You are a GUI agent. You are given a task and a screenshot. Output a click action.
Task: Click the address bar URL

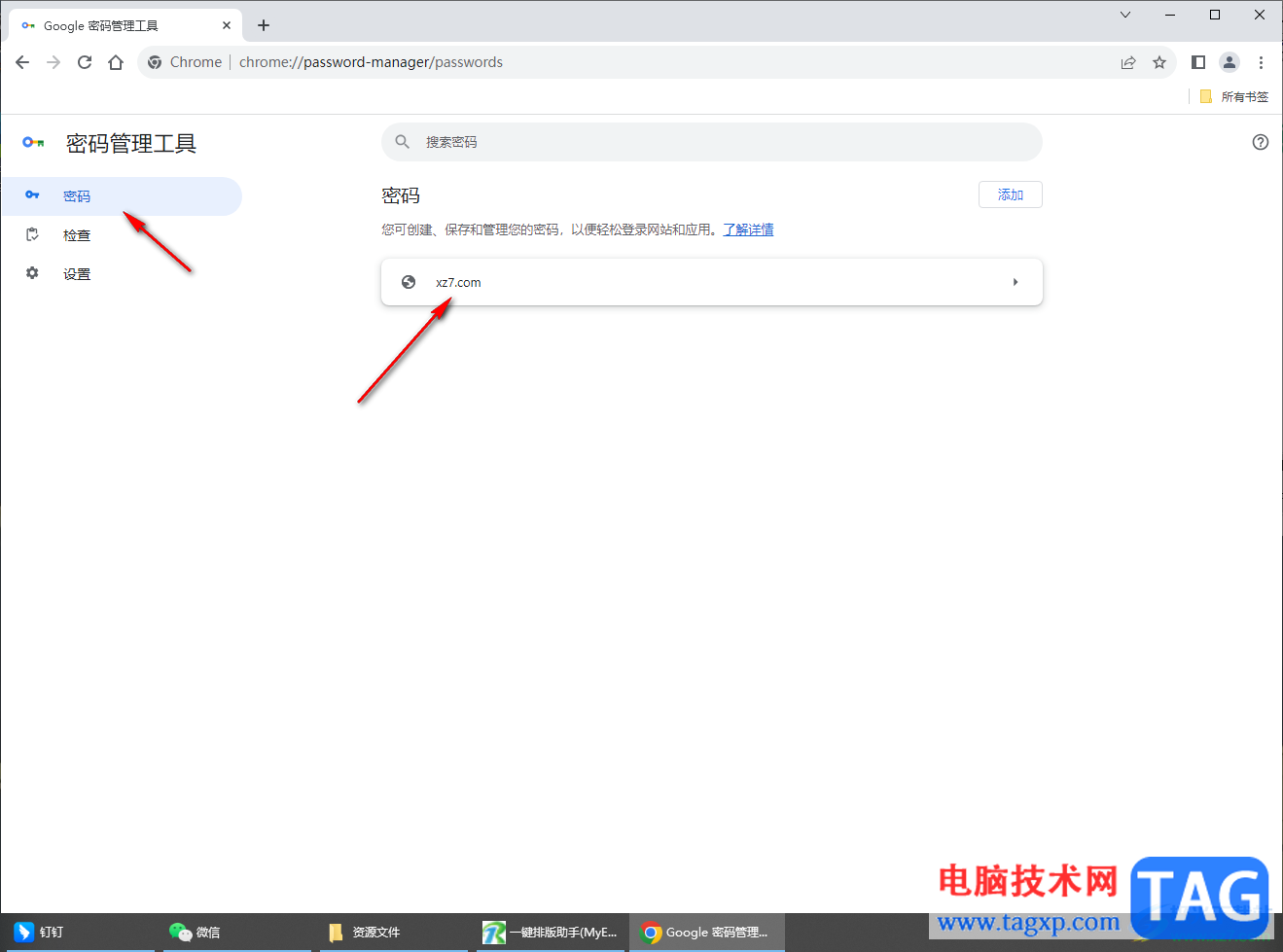pos(371,62)
